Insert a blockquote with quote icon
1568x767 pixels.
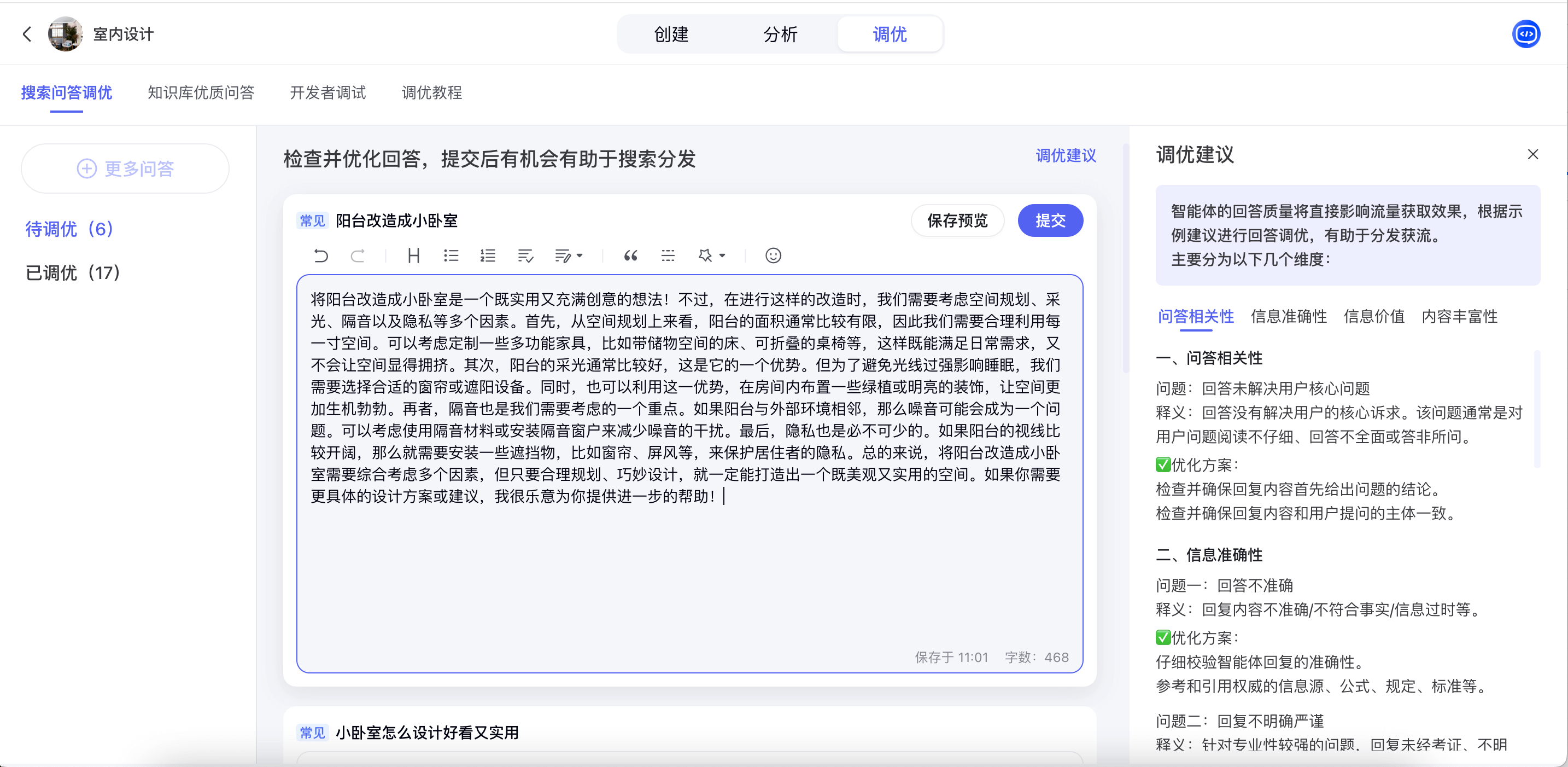pyautogui.click(x=630, y=255)
